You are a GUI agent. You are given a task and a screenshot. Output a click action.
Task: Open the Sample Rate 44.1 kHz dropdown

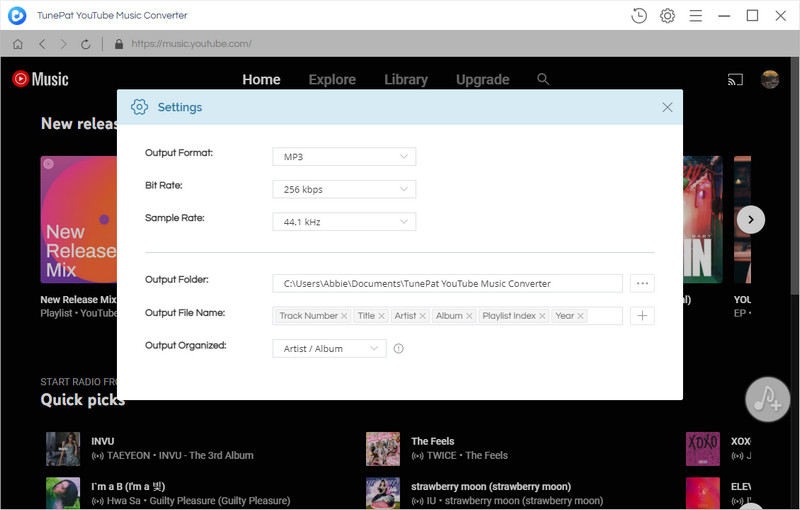pyautogui.click(x=344, y=222)
